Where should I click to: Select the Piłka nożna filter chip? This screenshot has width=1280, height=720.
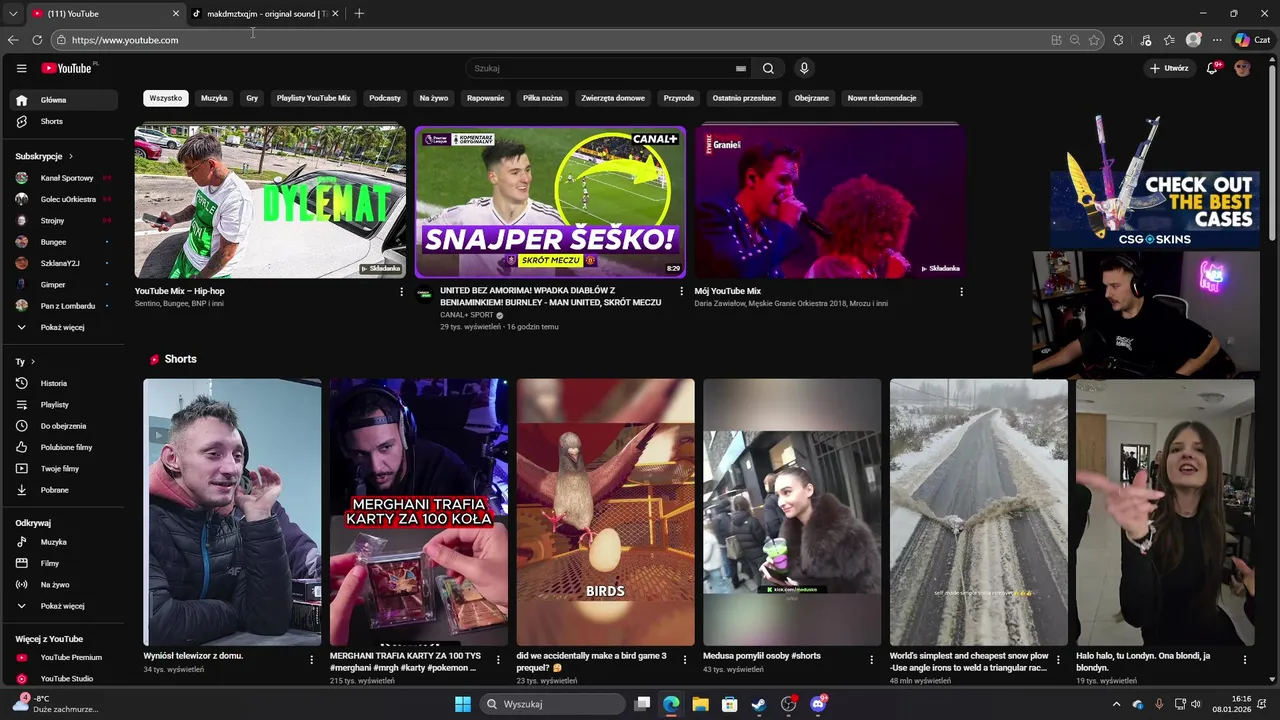coord(543,98)
